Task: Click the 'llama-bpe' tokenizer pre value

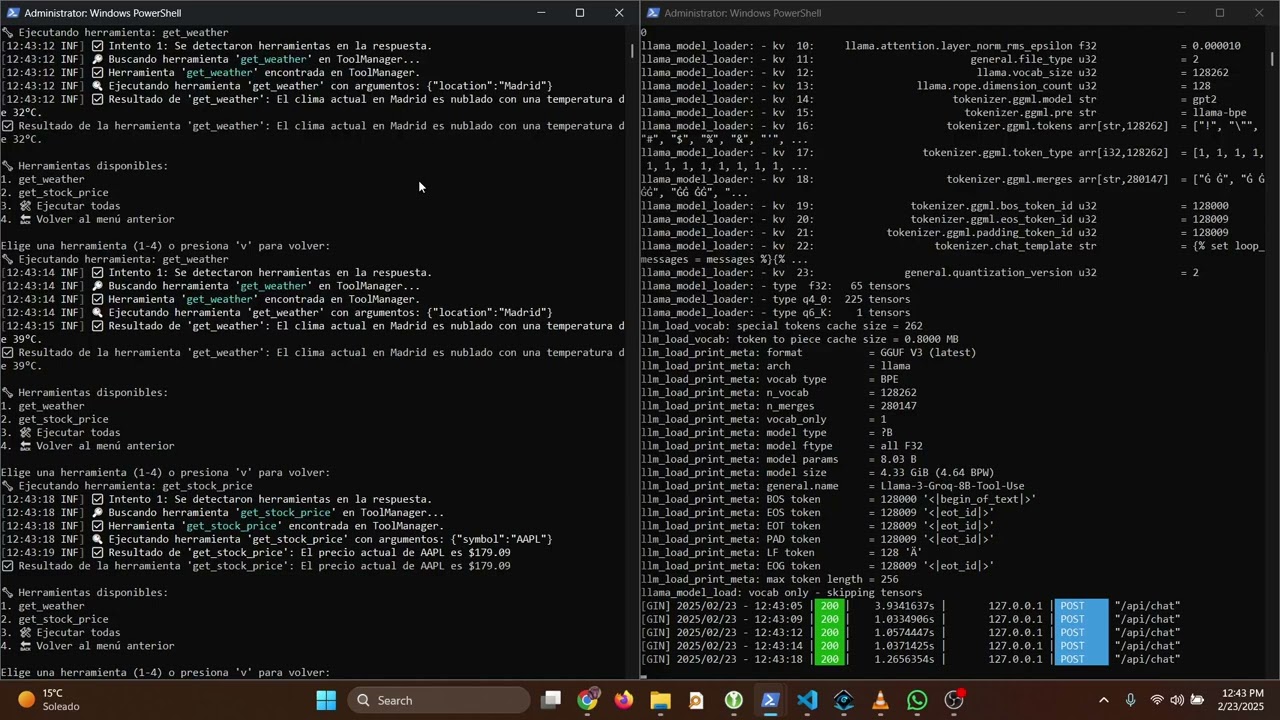Action: click(1219, 112)
